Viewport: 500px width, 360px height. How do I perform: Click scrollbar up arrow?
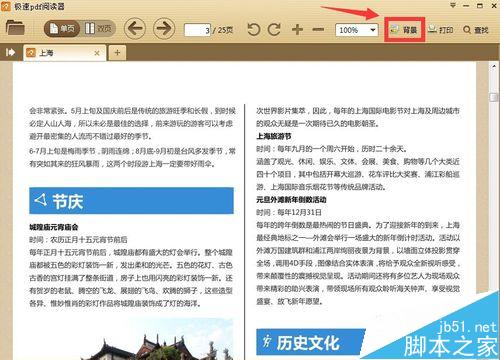494,66
